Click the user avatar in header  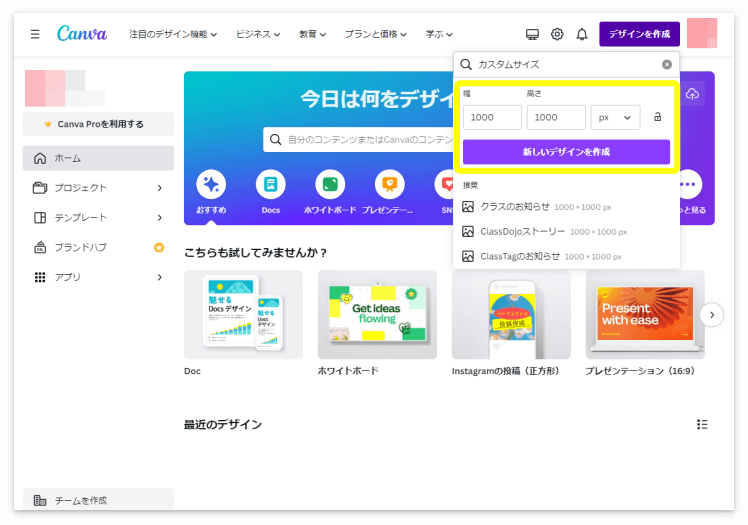point(702,33)
